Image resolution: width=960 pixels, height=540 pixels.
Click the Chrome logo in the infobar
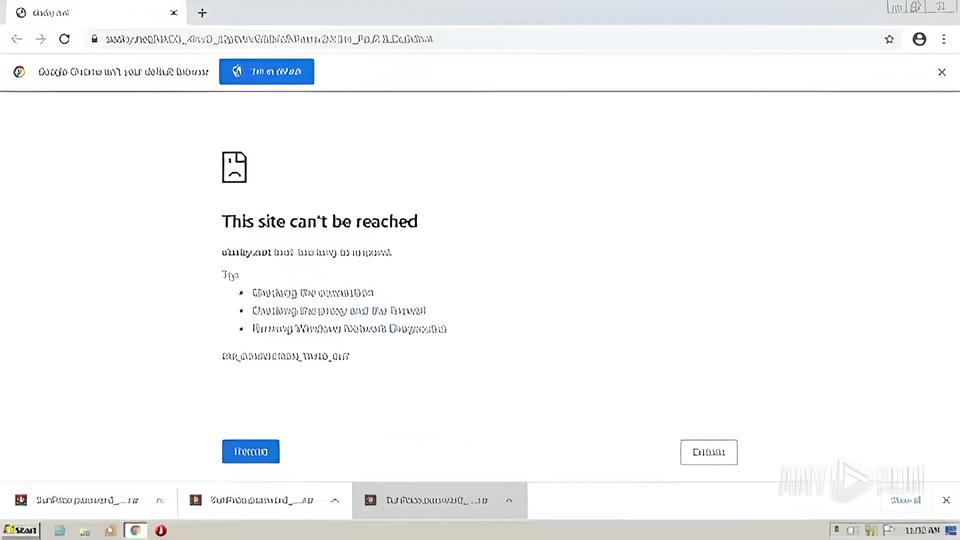click(x=20, y=72)
